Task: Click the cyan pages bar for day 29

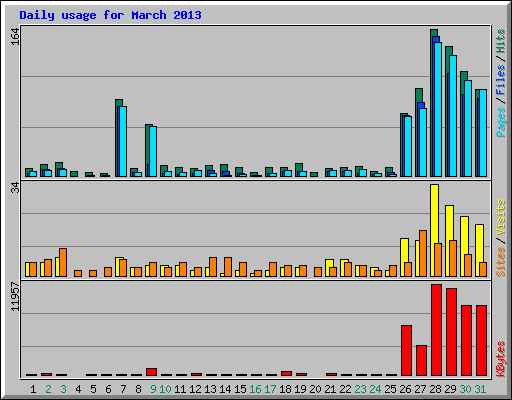Action: (x=453, y=116)
